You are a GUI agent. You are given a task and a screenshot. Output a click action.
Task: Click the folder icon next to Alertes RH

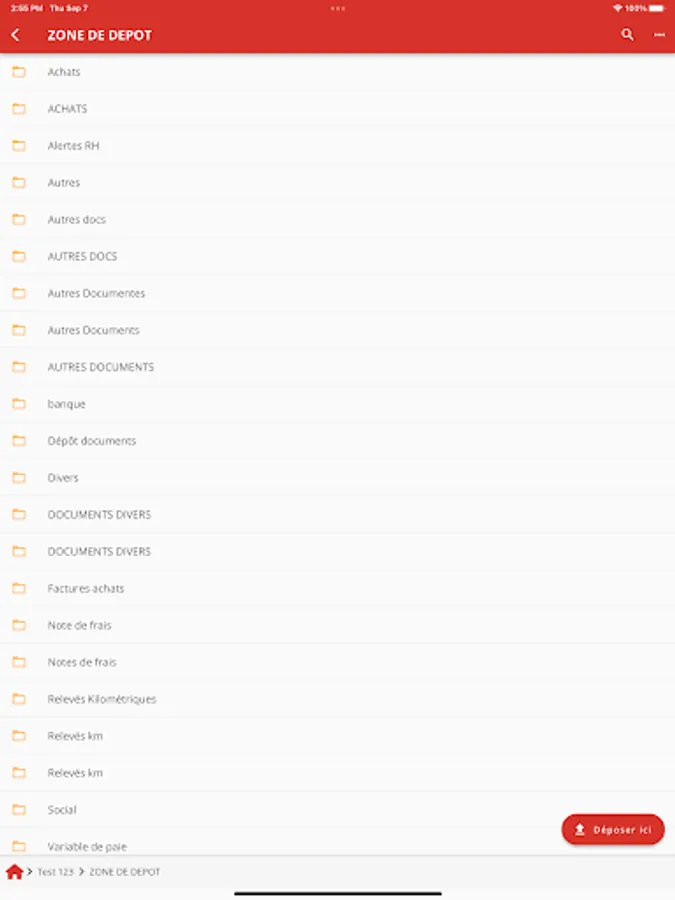click(x=19, y=146)
